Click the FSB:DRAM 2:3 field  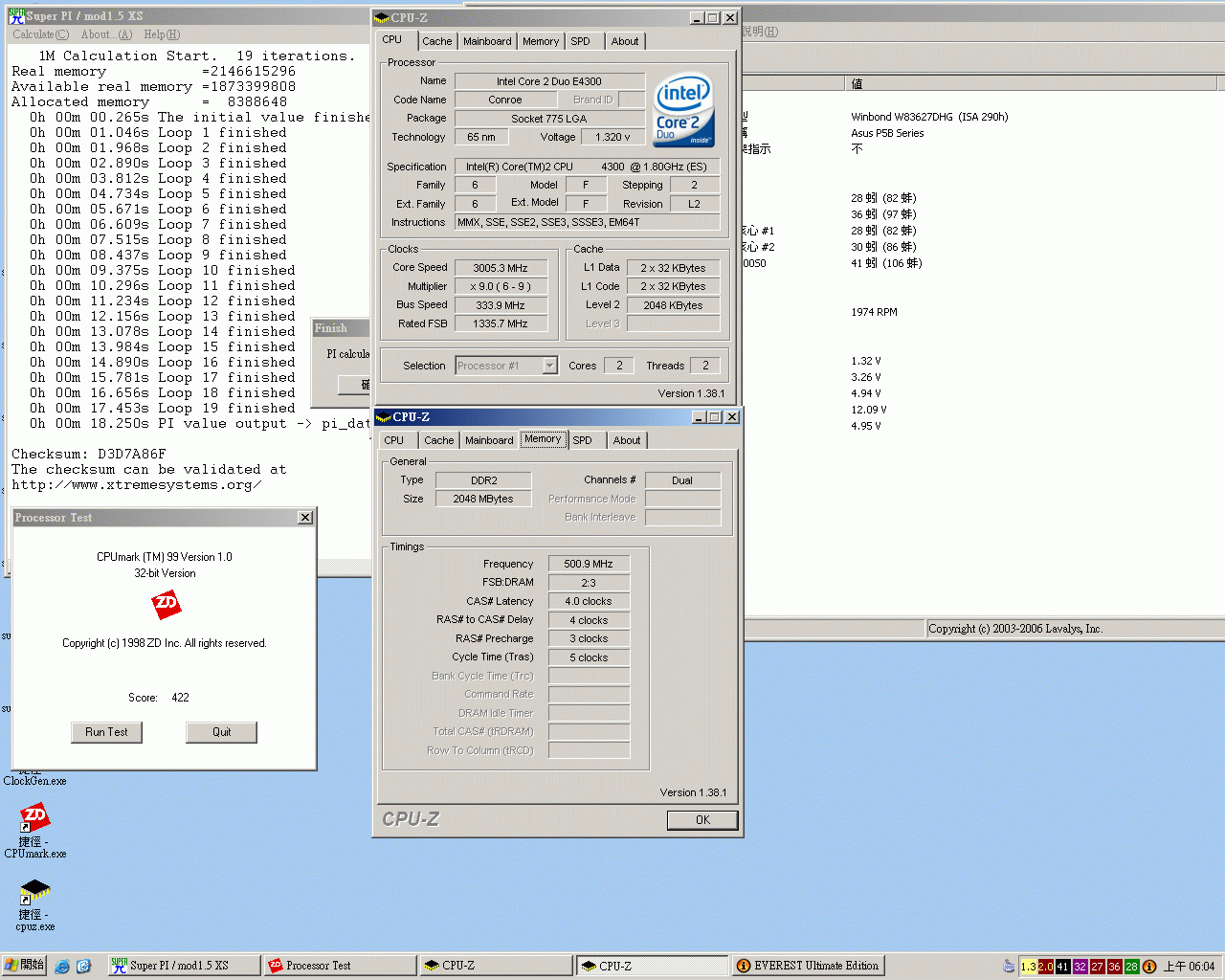point(589,582)
